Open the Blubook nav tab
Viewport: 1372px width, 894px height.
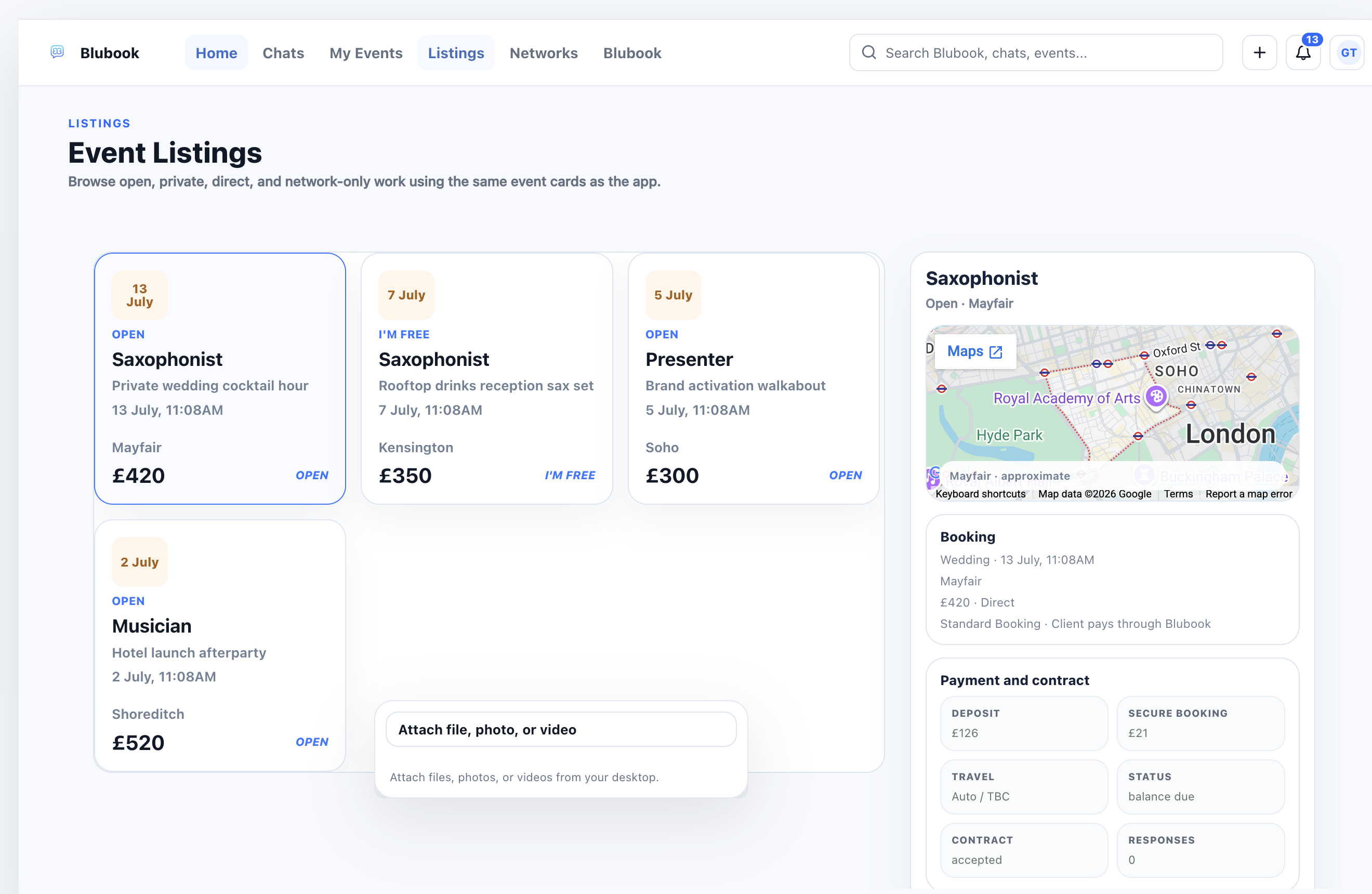(x=632, y=52)
